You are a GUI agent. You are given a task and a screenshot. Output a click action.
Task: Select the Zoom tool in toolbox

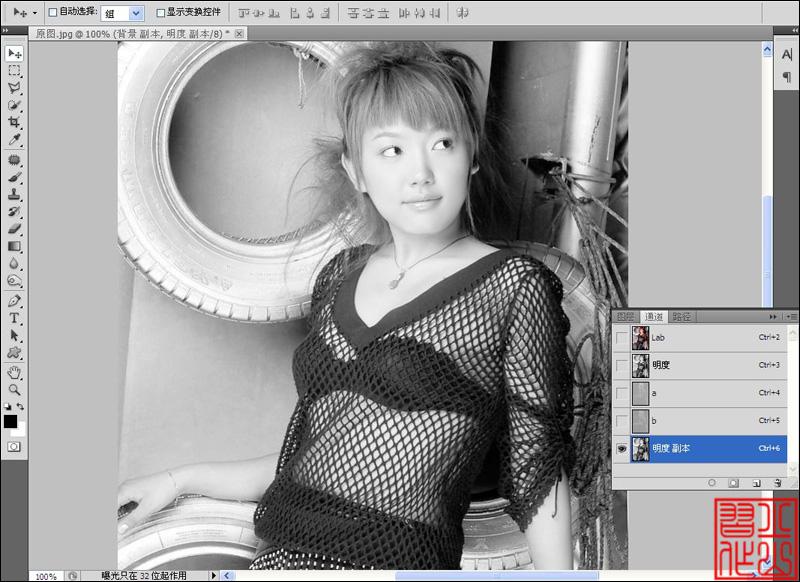coord(14,390)
